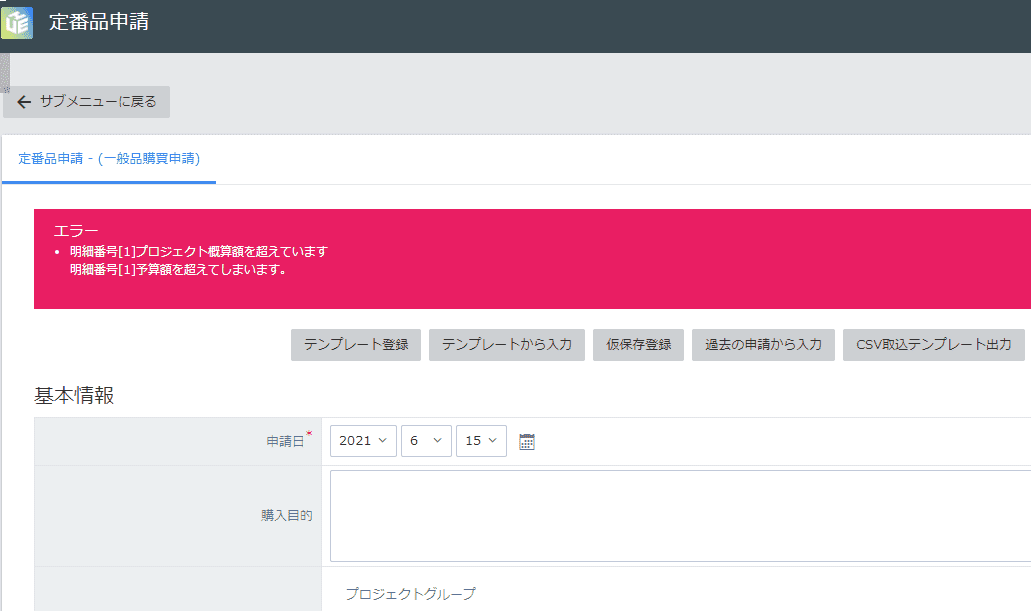Open 過去の申請から入力
This screenshot has width=1031, height=611.
coord(763,344)
